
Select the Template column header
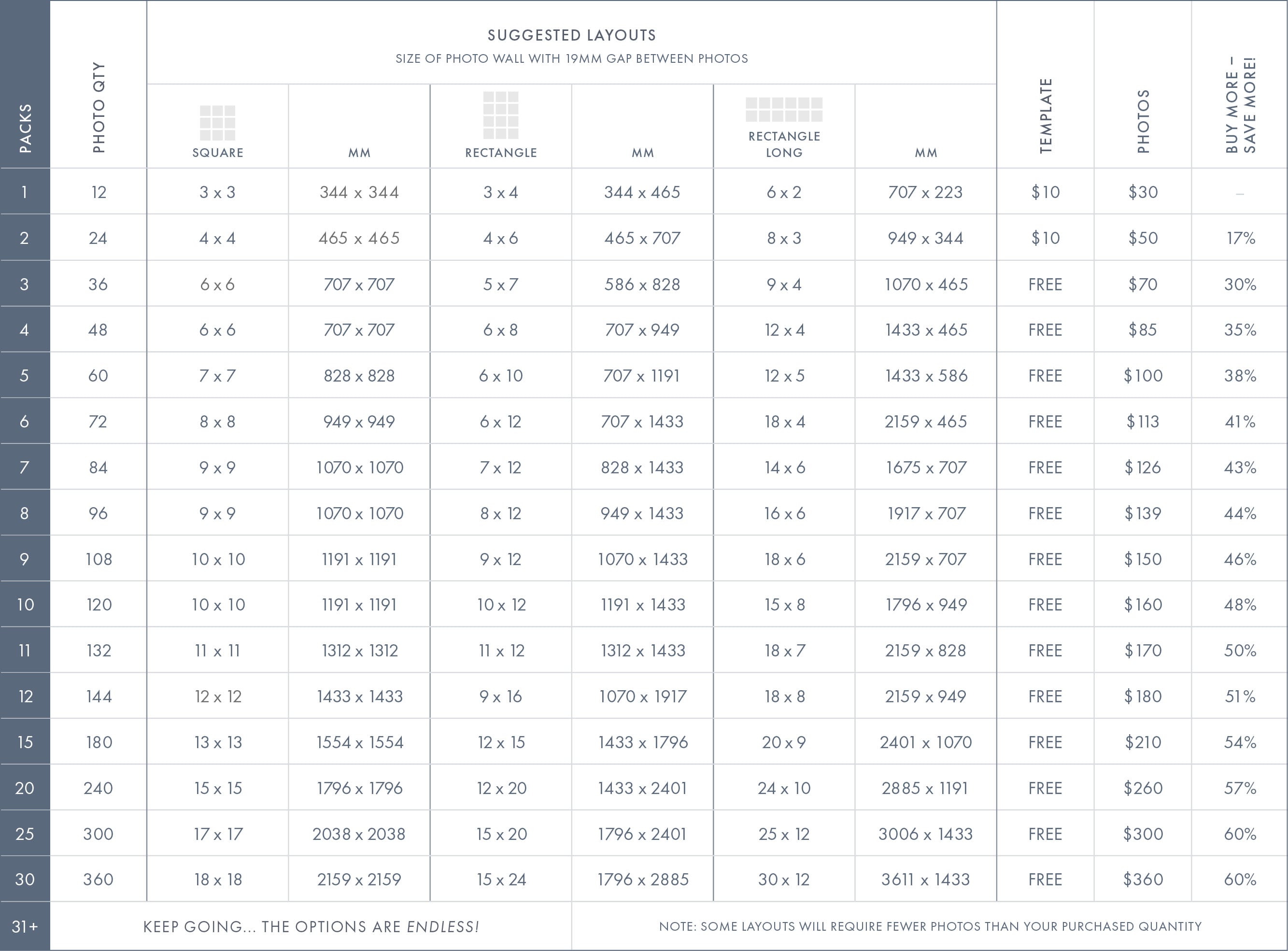(1046, 116)
